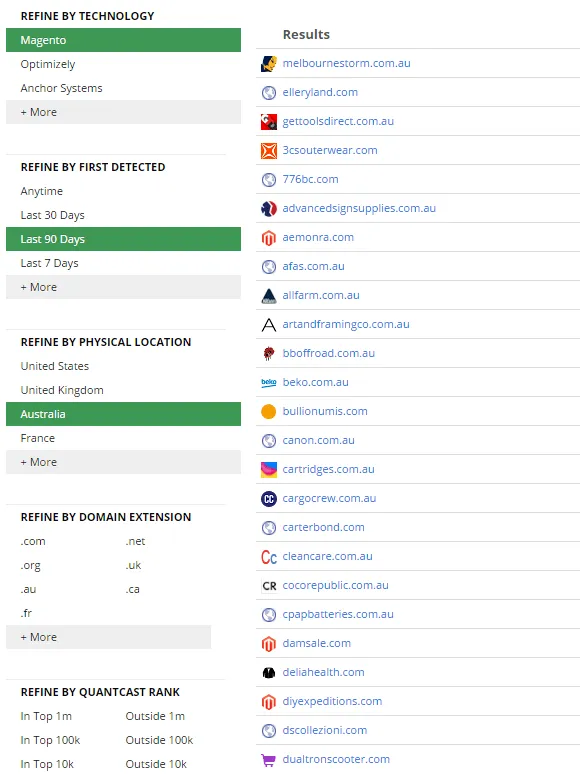Filter by .uk domain extension
The height and width of the screenshot is (781, 580).
coord(133,565)
